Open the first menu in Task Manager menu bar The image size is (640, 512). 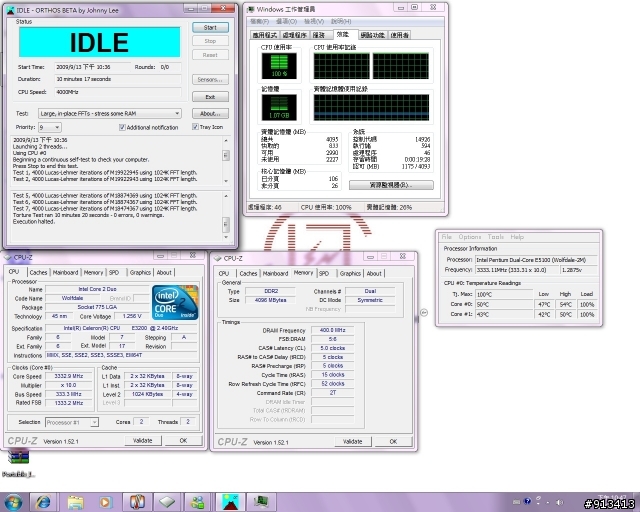click(260, 21)
